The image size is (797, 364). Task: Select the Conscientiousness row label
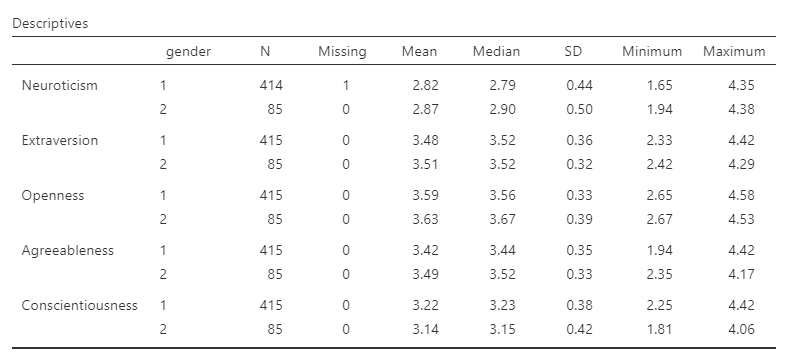coord(79,306)
